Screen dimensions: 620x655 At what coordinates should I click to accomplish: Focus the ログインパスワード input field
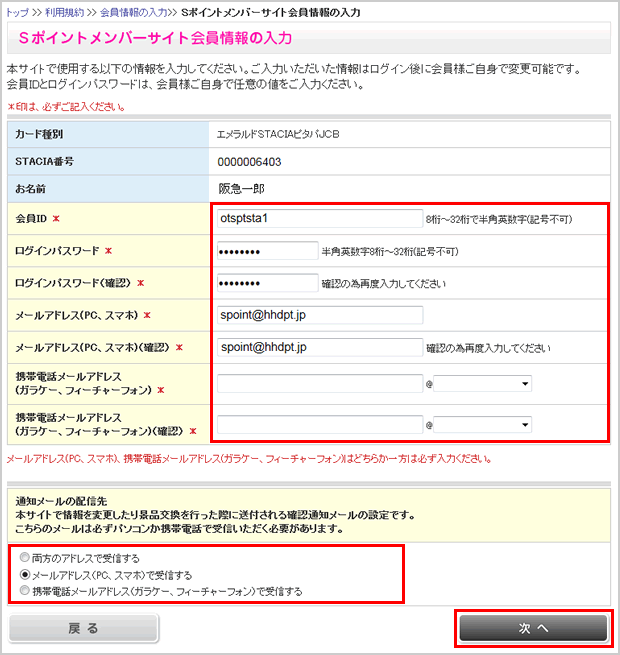coord(266,251)
